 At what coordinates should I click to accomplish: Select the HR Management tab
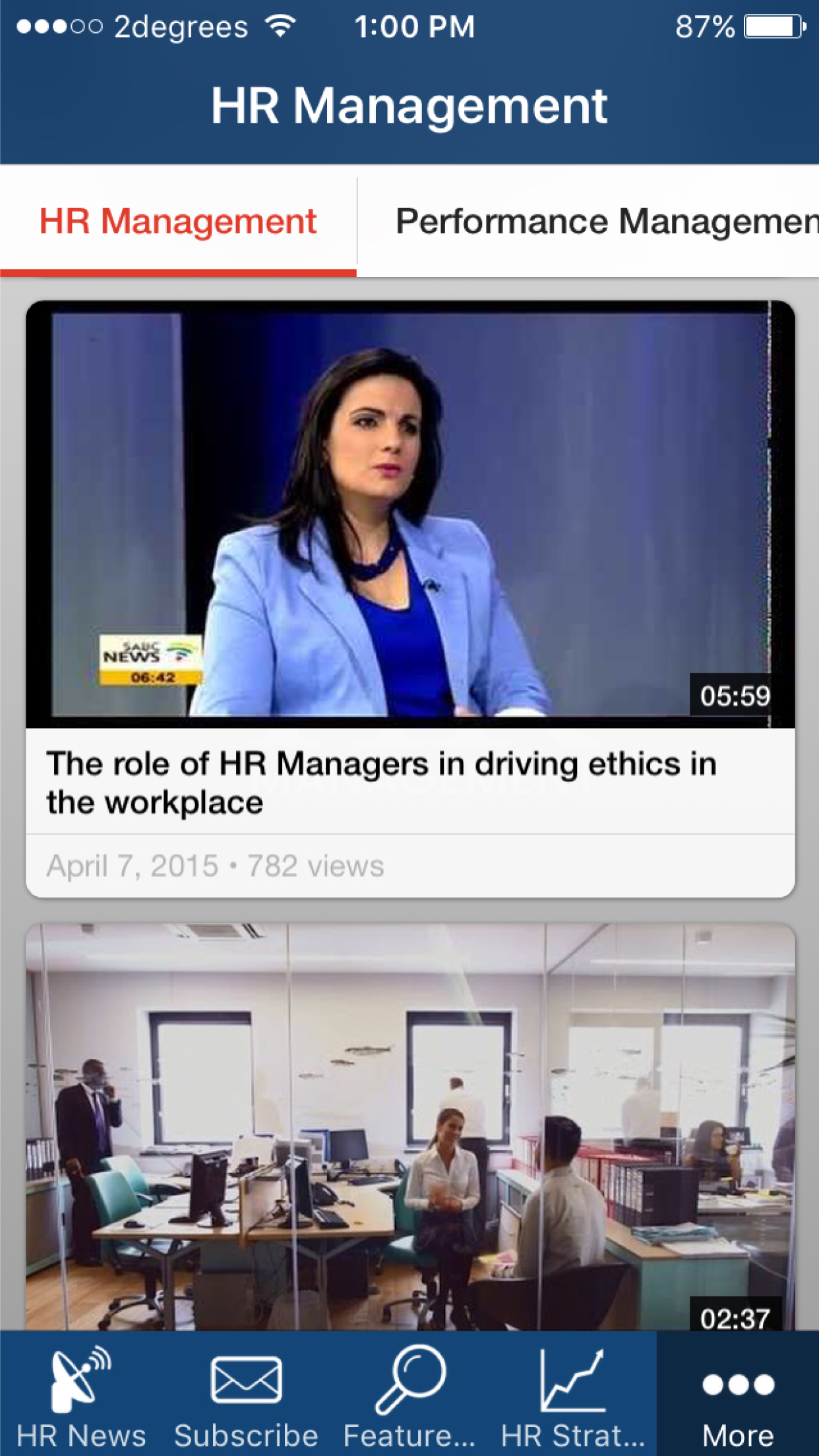(178, 221)
